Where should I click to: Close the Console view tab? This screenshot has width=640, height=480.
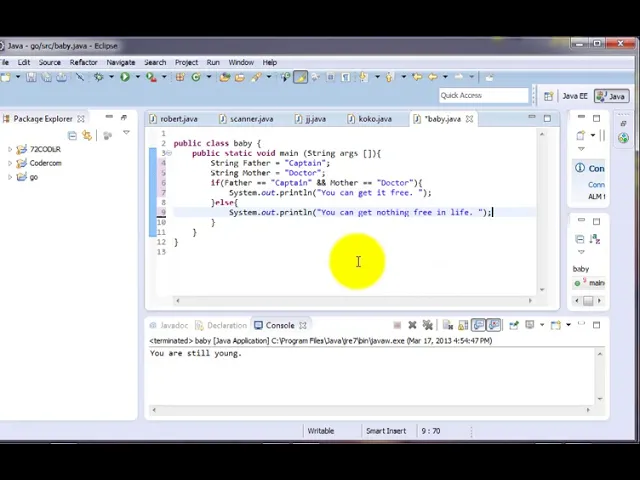point(303,325)
